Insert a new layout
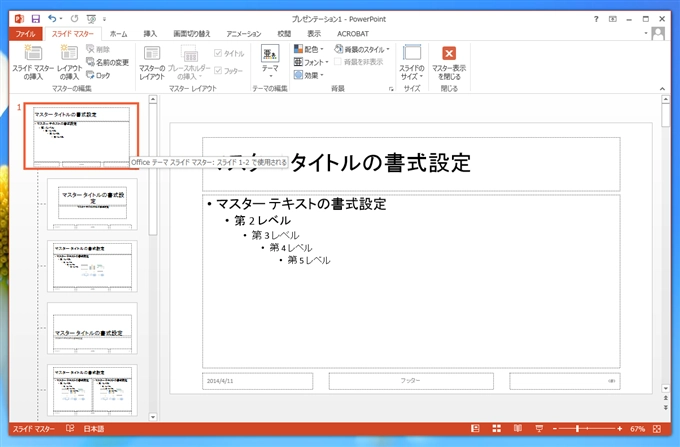Screen dimensions: 680x447 (69, 62)
